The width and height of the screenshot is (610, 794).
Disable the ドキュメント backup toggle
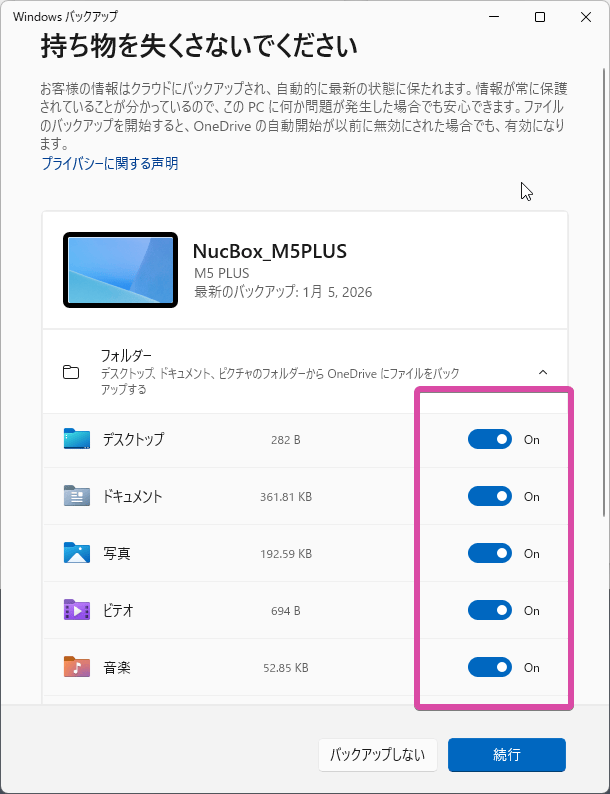point(489,496)
